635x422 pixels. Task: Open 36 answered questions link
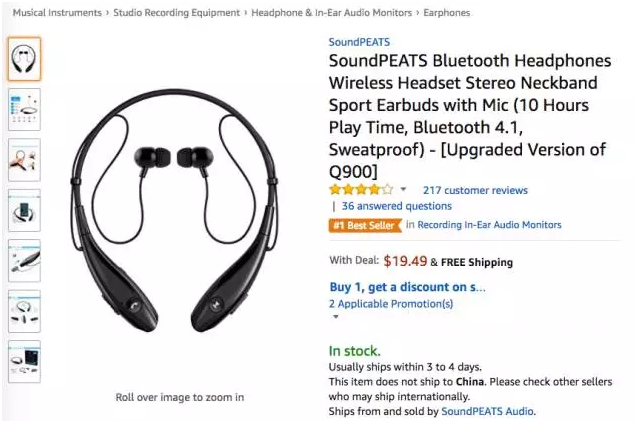click(x=396, y=206)
